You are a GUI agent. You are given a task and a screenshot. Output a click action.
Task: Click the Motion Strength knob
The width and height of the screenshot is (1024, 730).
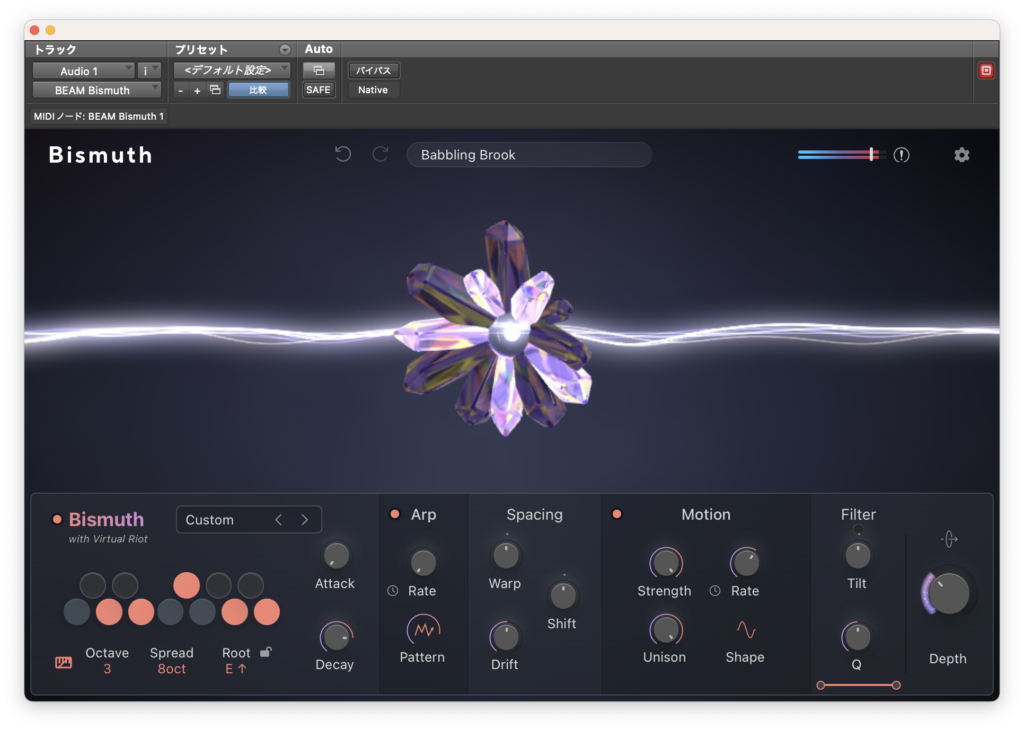tap(665, 563)
